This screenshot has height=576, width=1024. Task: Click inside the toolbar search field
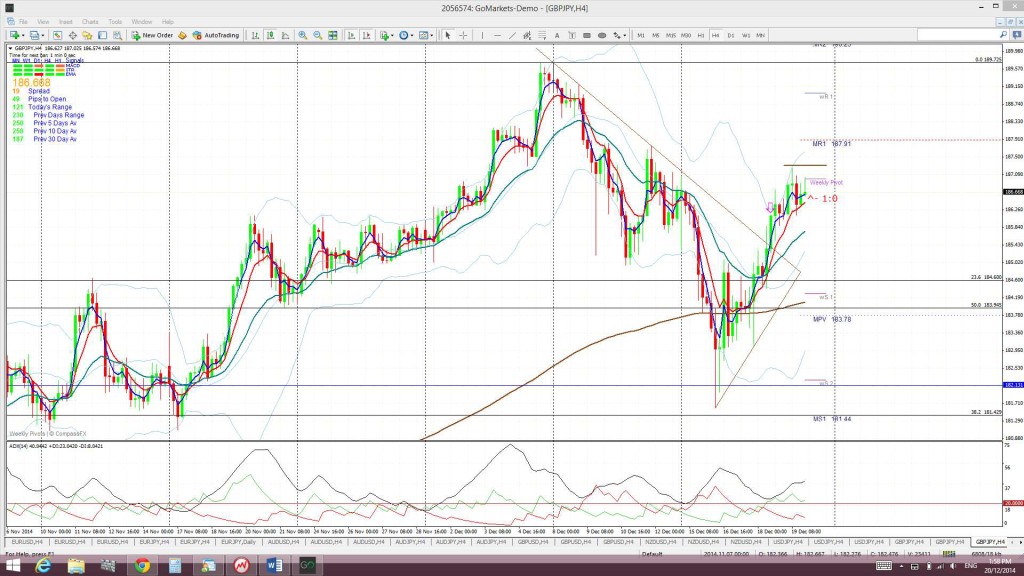pyautogui.click(x=957, y=35)
